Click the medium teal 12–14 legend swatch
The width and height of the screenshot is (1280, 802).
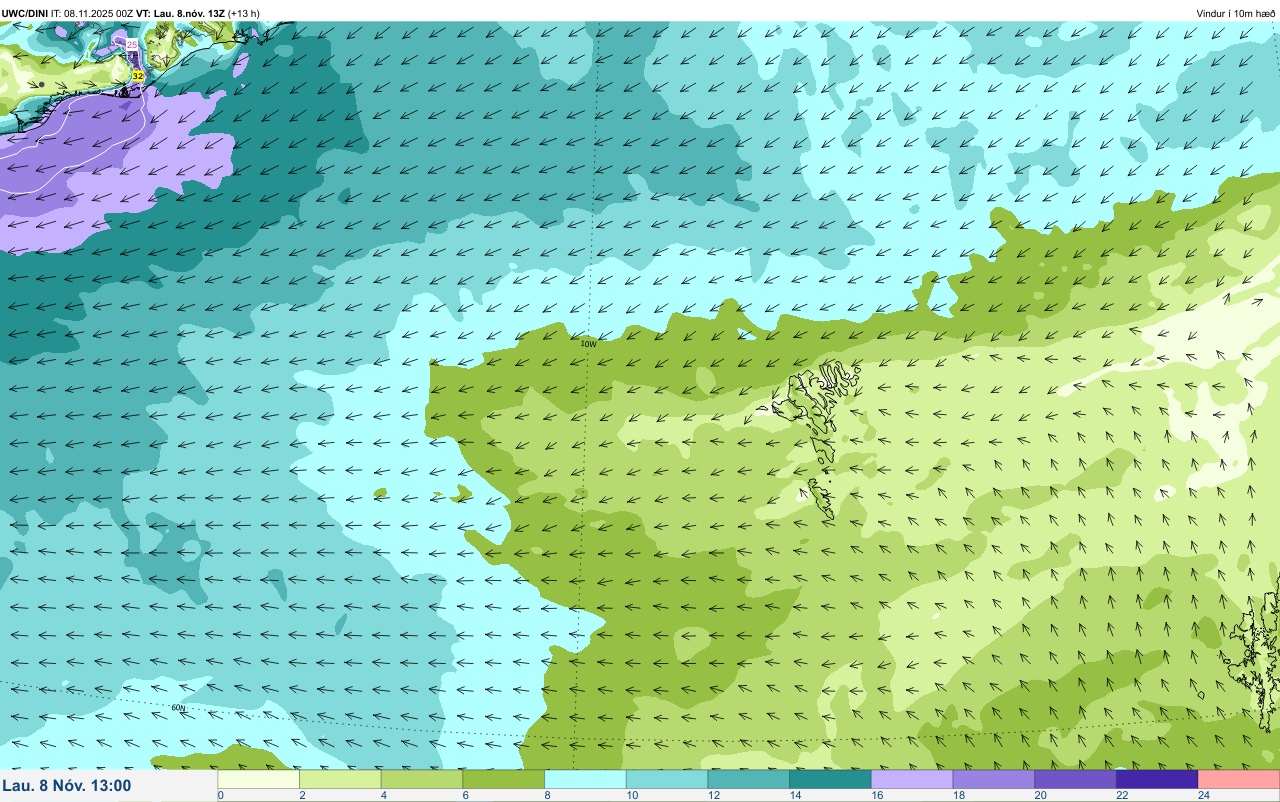click(749, 779)
